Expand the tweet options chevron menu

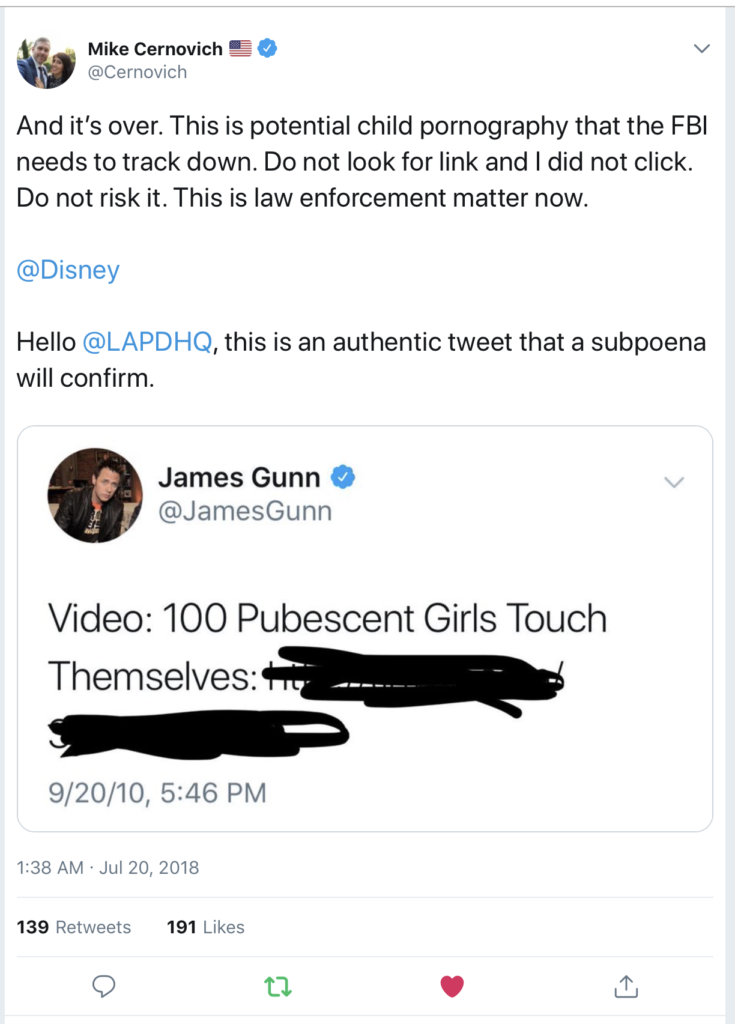[x=702, y=48]
